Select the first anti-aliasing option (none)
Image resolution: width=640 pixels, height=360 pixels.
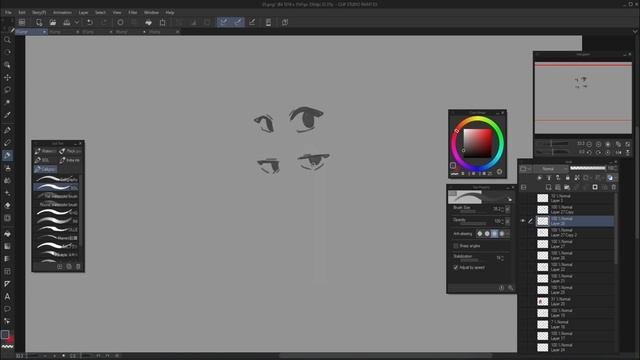click(x=480, y=234)
